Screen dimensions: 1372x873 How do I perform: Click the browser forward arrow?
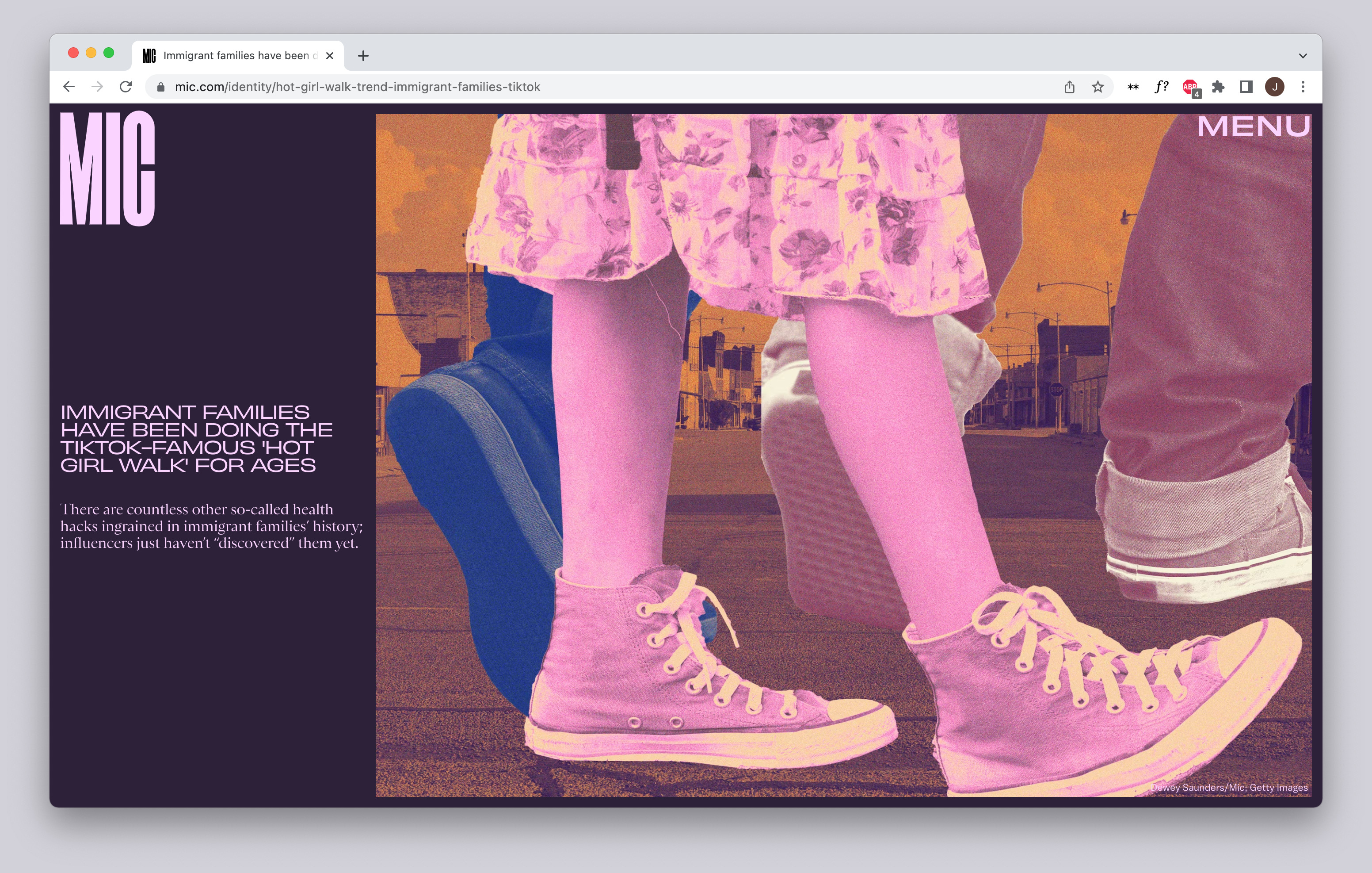click(97, 87)
